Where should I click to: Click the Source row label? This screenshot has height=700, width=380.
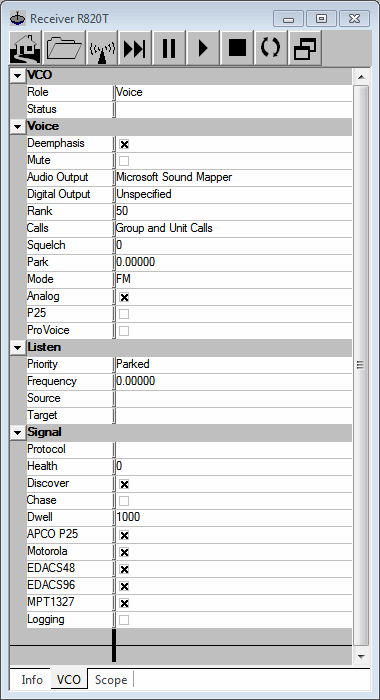pos(44,398)
